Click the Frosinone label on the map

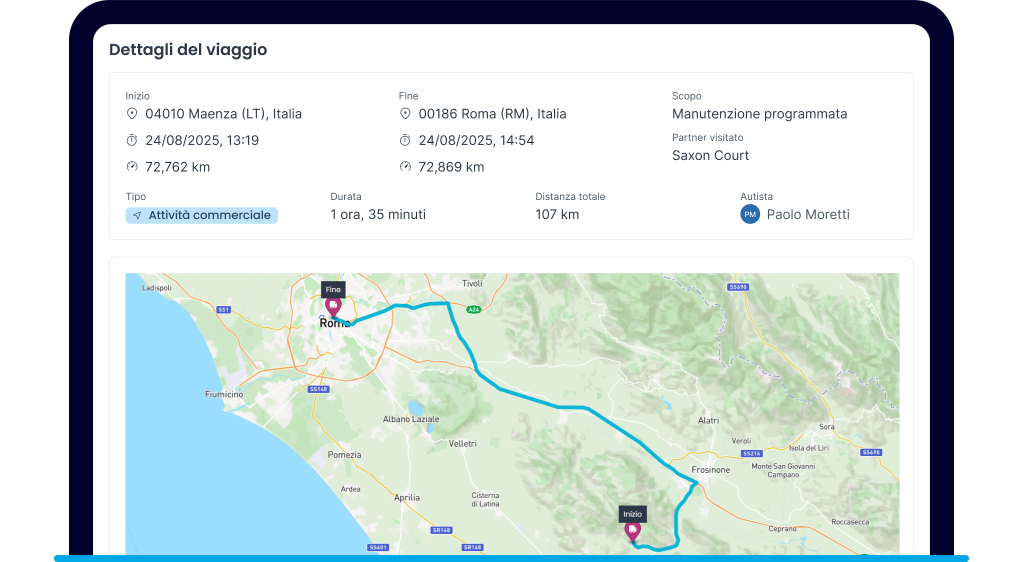click(x=711, y=469)
